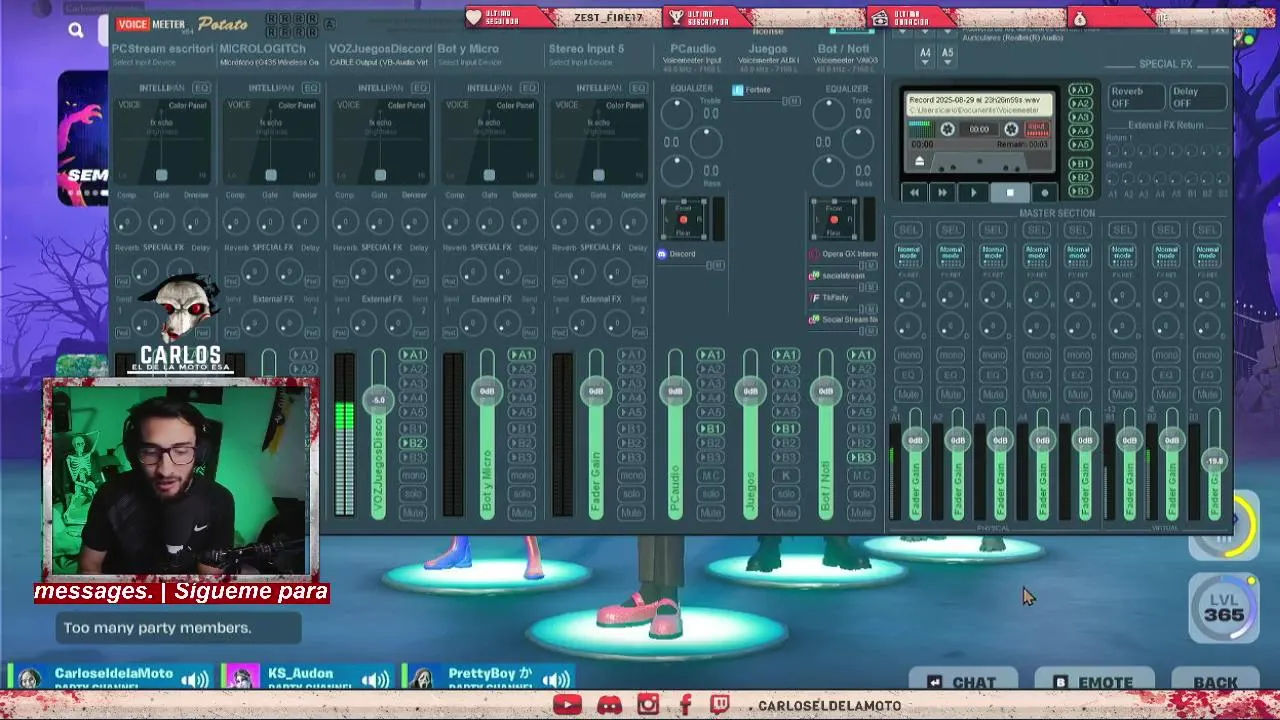Viewport: 1280px width, 720px height.
Task: Click the cassette recording file name display
Action: pyautogui.click(x=978, y=105)
